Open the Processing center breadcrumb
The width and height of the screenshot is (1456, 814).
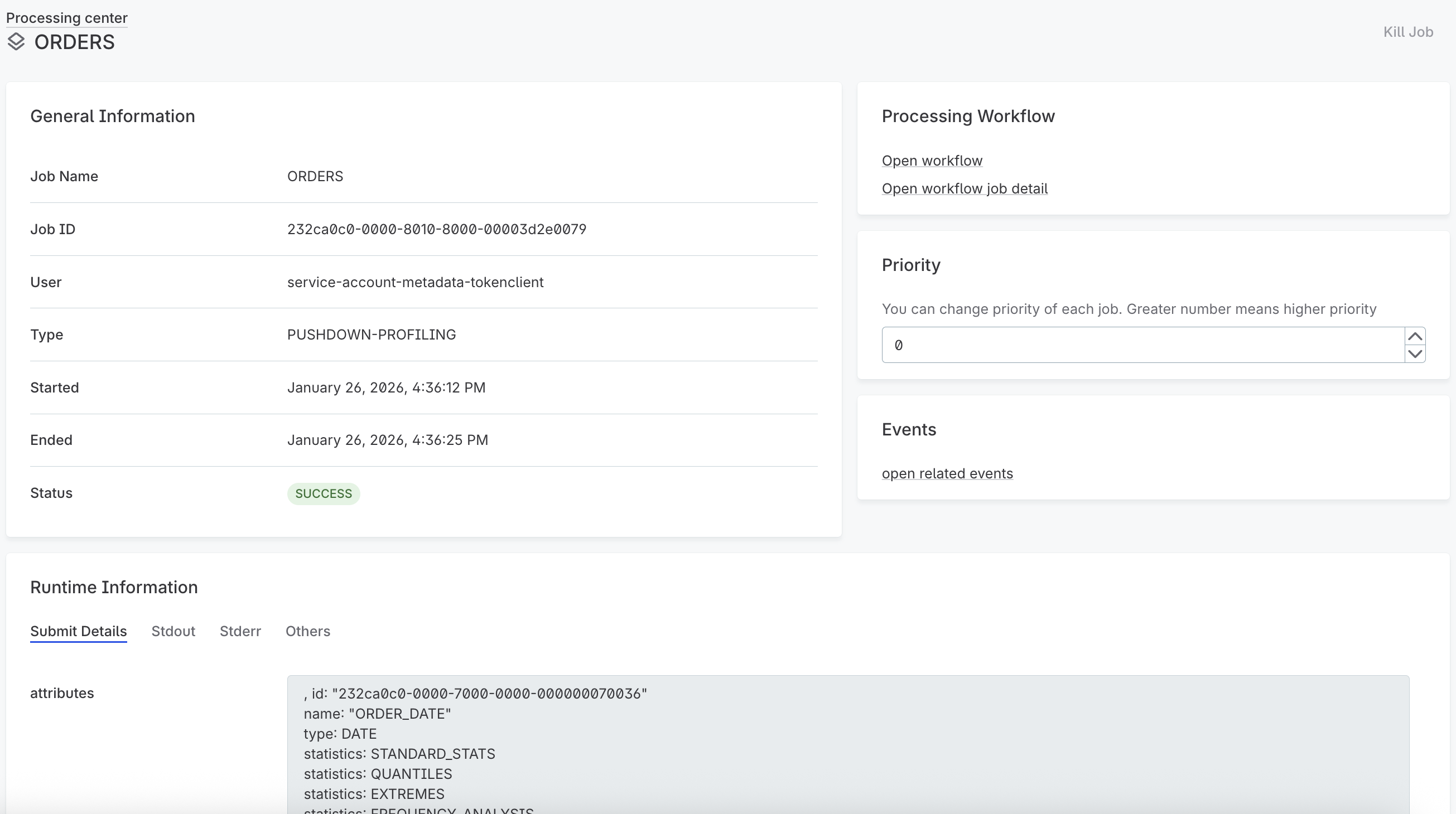coord(66,17)
